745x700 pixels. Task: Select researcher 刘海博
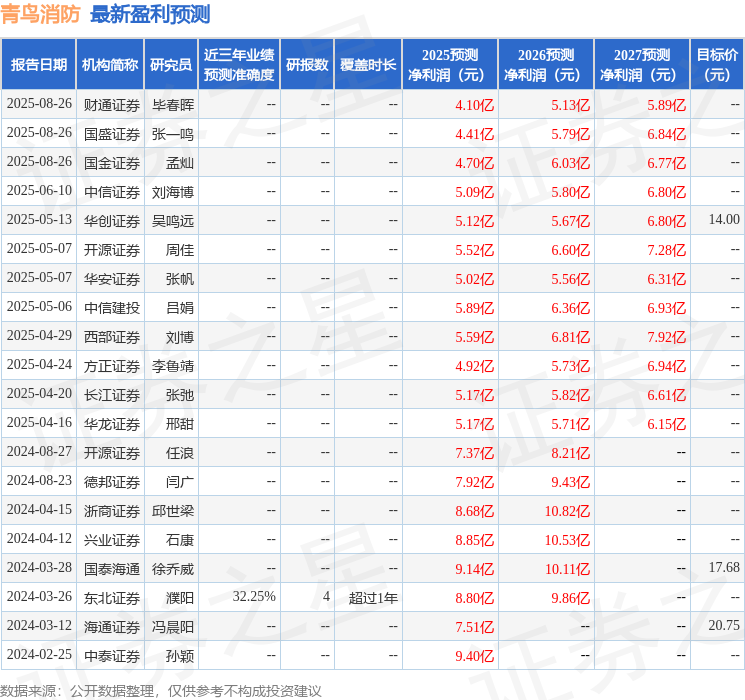[173, 192]
